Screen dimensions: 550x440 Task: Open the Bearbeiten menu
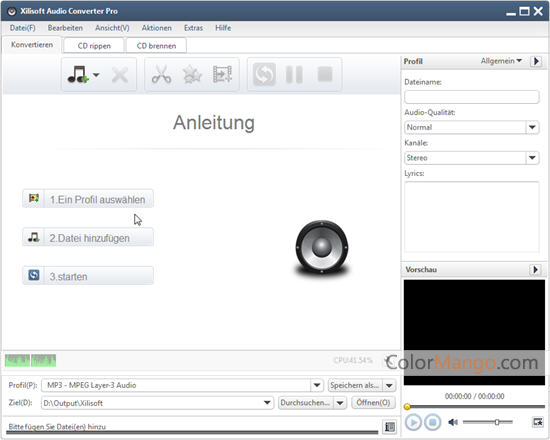point(65,28)
